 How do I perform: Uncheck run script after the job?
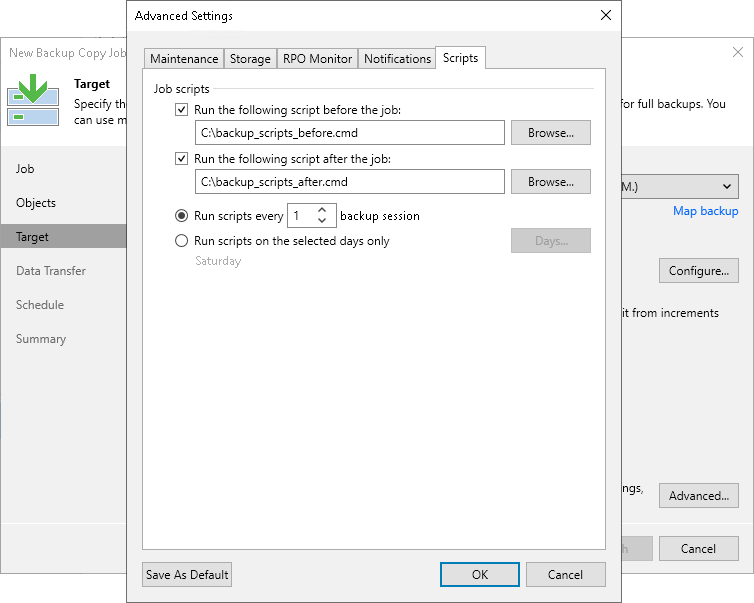coord(181,159)
